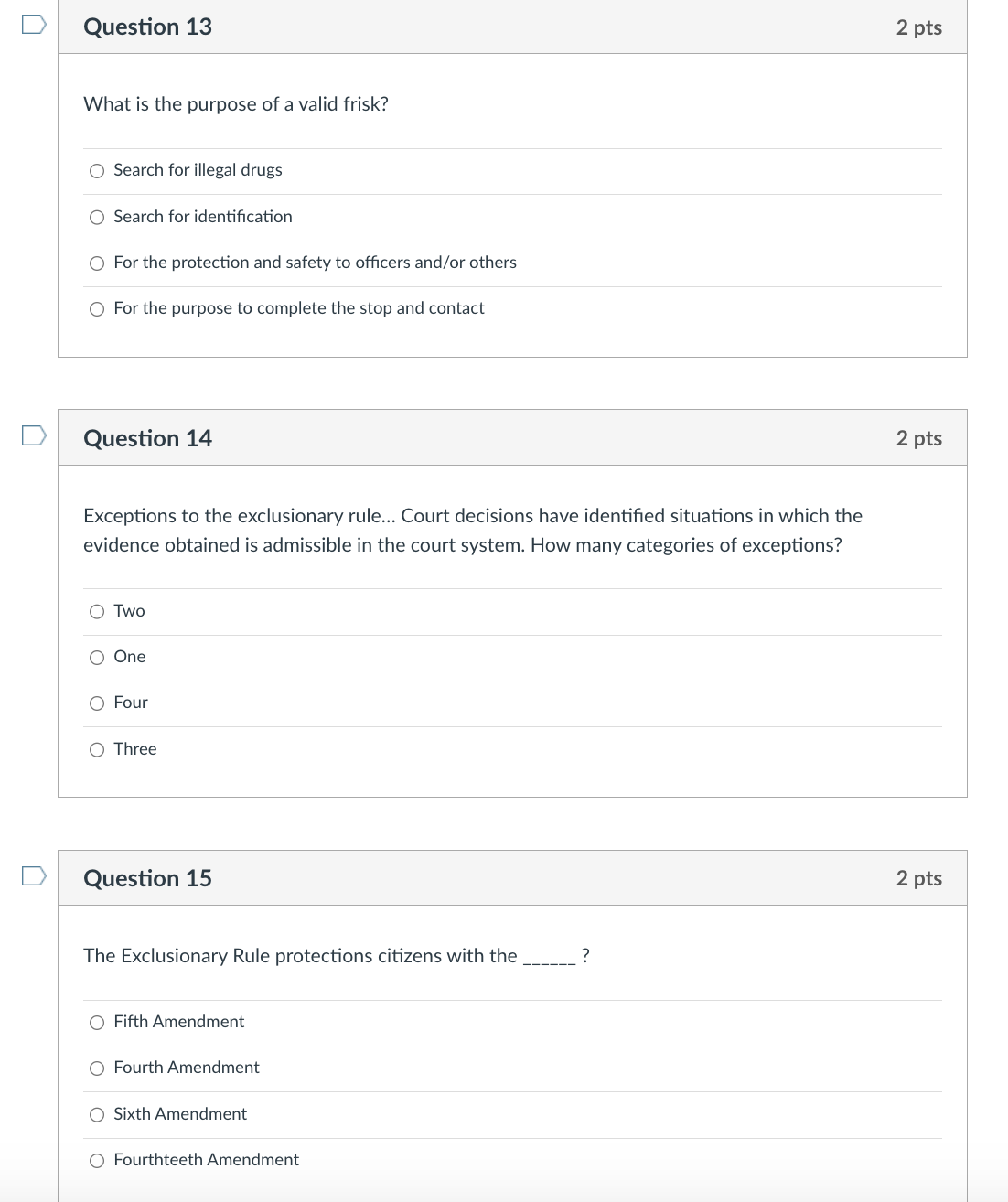Flag Question 14 for review
This screenshot has width=1008, height=1202.
pyautogui.click(x=32, y=436)
